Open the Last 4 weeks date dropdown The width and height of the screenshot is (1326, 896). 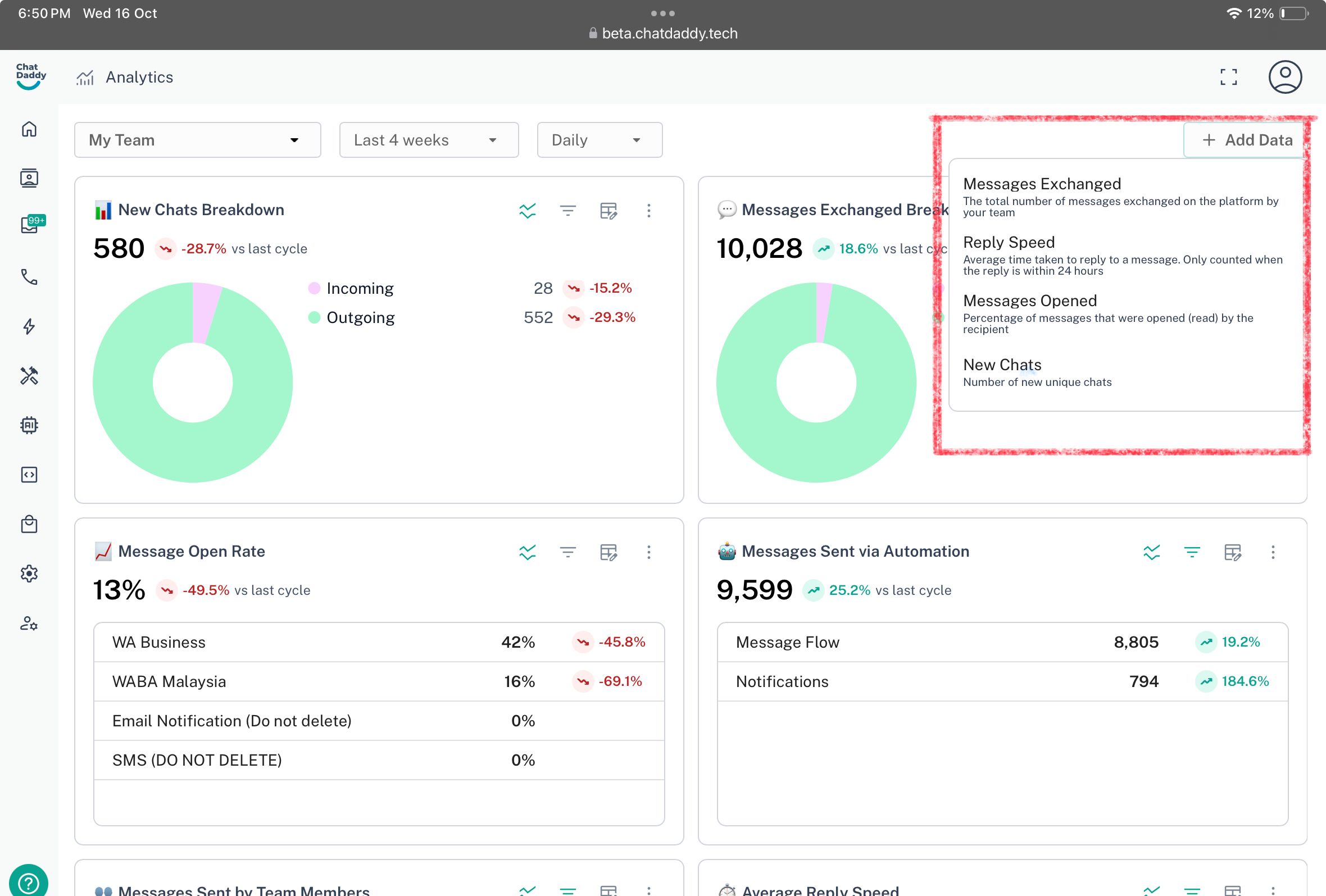[x=429, y=140]
